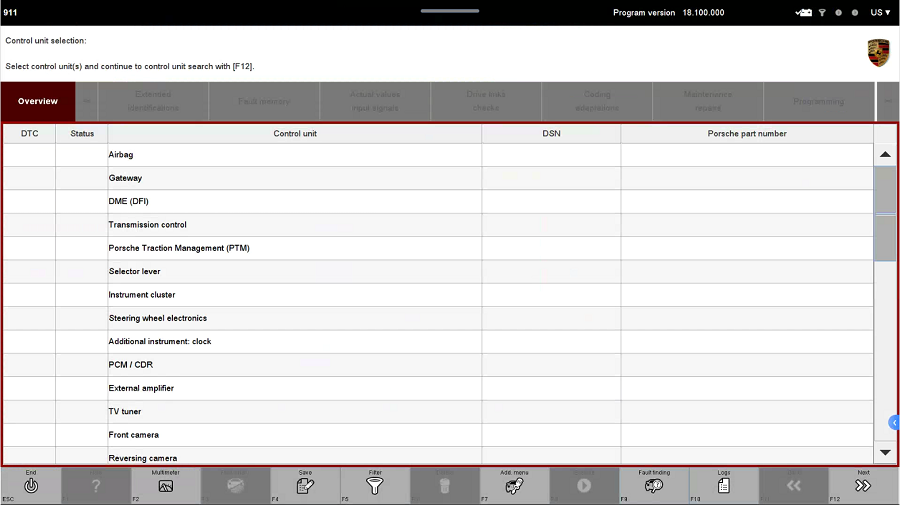Select Reversing camera row

point(439,456)
